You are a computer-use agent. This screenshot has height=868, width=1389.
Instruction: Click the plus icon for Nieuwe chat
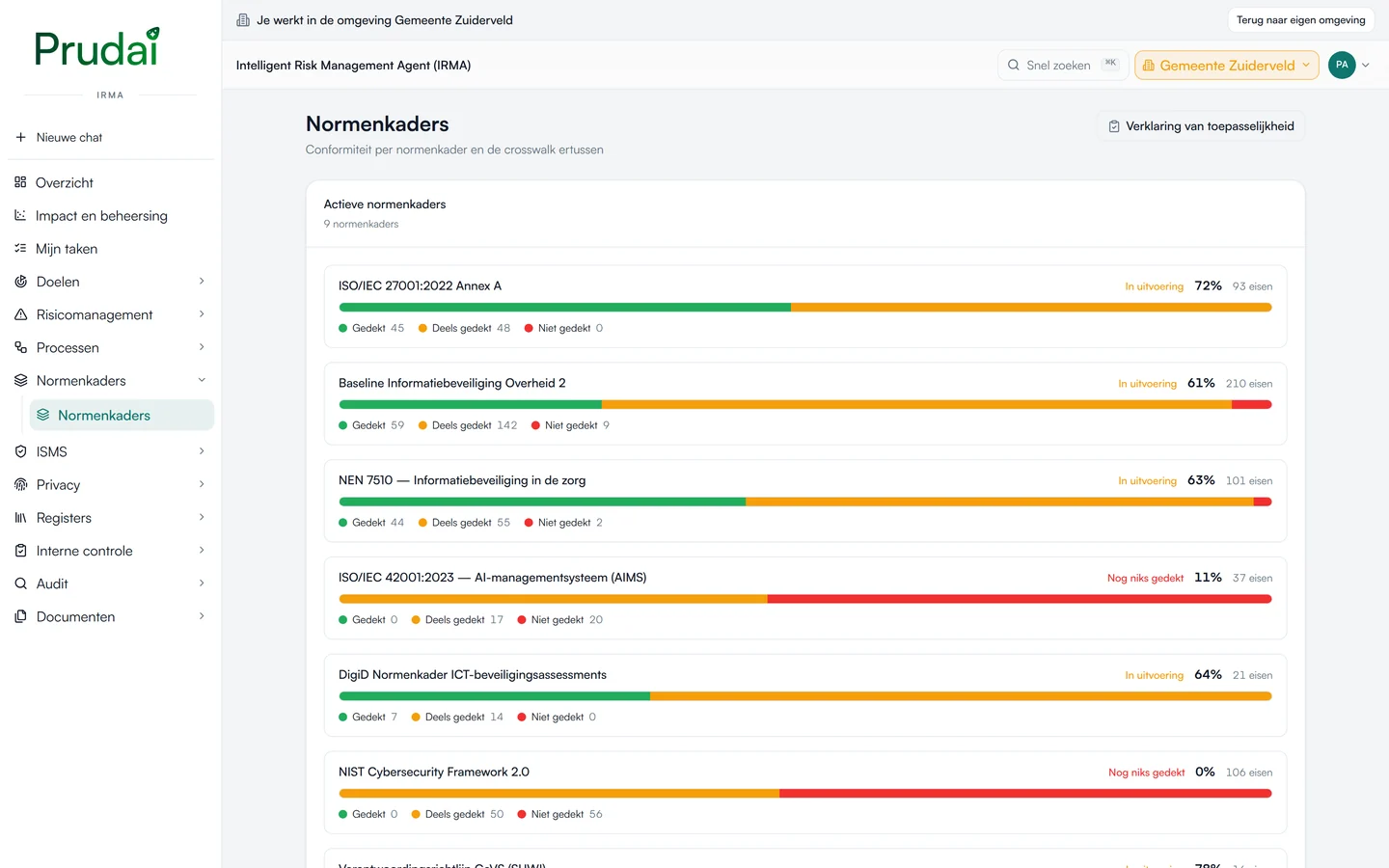point(20,137)
